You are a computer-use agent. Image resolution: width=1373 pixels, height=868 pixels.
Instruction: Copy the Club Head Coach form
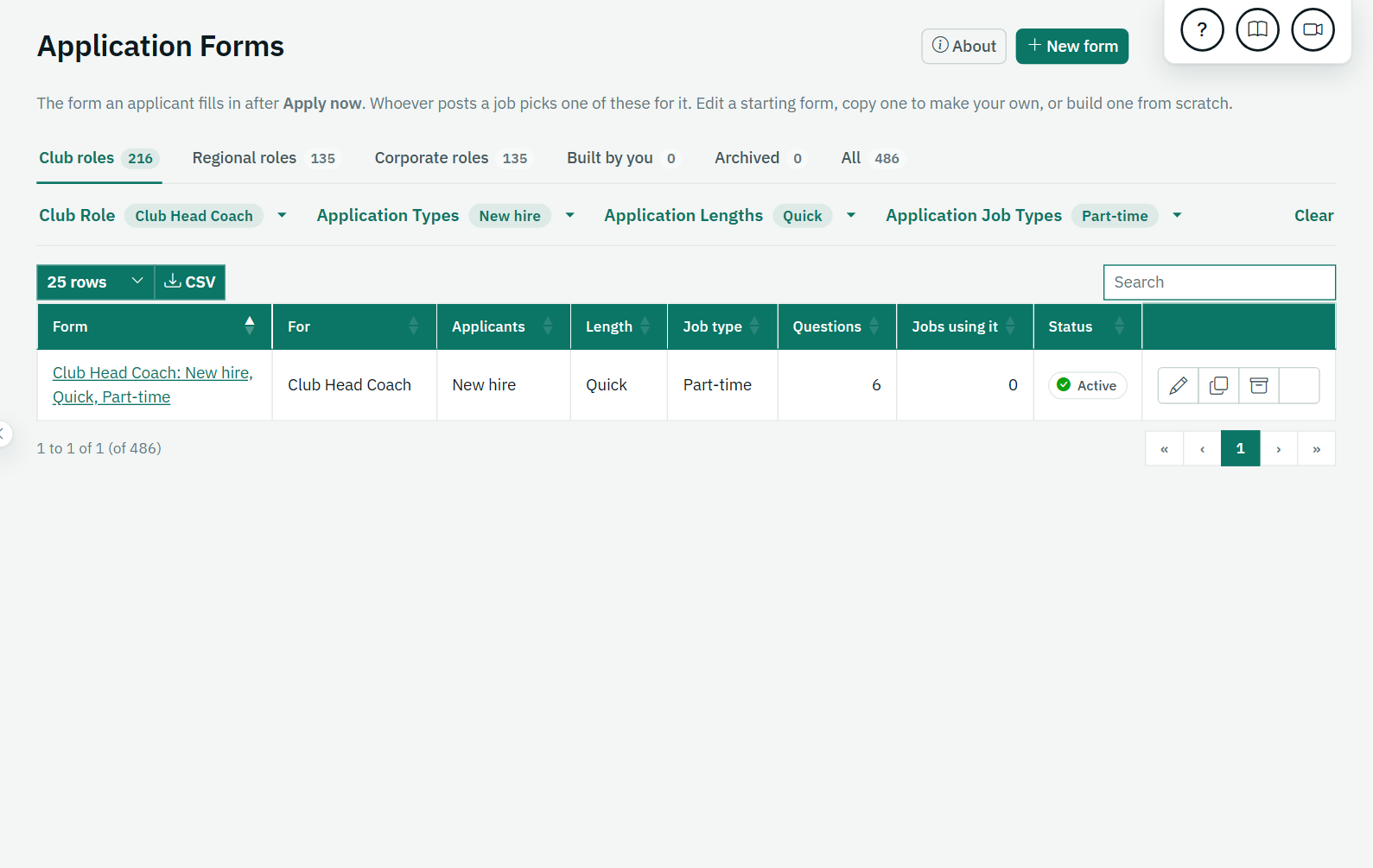pos(1218,385)
